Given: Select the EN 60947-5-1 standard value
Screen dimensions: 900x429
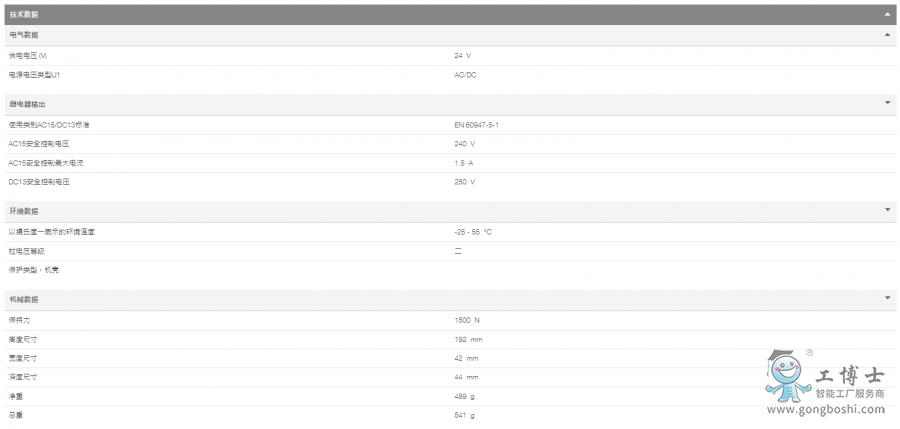Looking at the screenshot, I should (476, 125).
